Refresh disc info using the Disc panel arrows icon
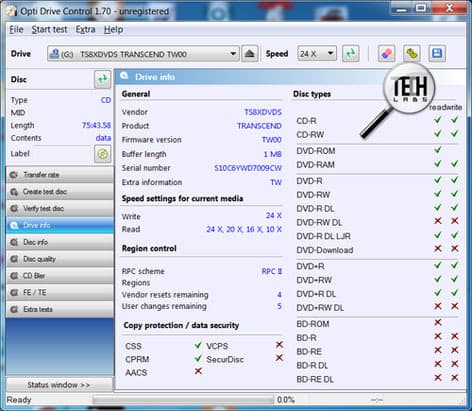This screenshot has width=472, height=411. (x=102, y=79)
